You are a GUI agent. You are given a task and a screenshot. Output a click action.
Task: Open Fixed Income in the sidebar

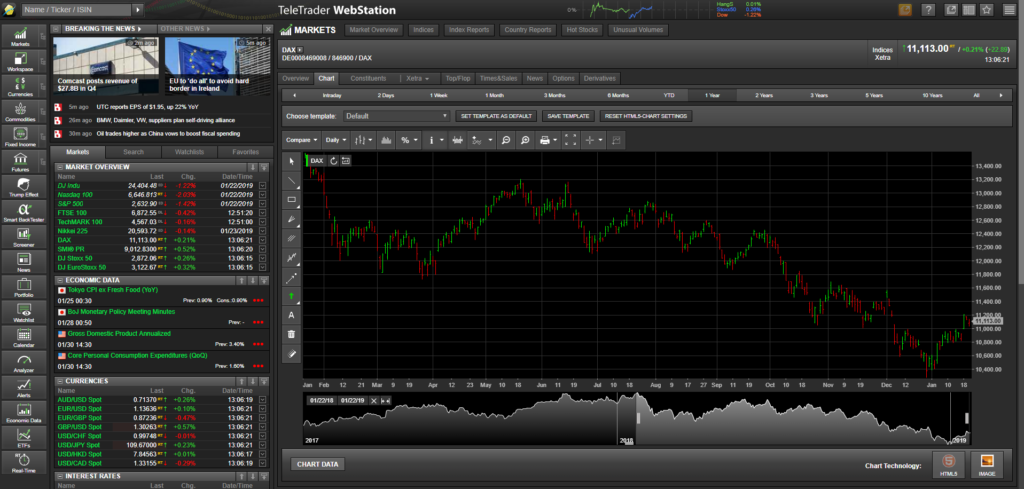coord(20,136)
